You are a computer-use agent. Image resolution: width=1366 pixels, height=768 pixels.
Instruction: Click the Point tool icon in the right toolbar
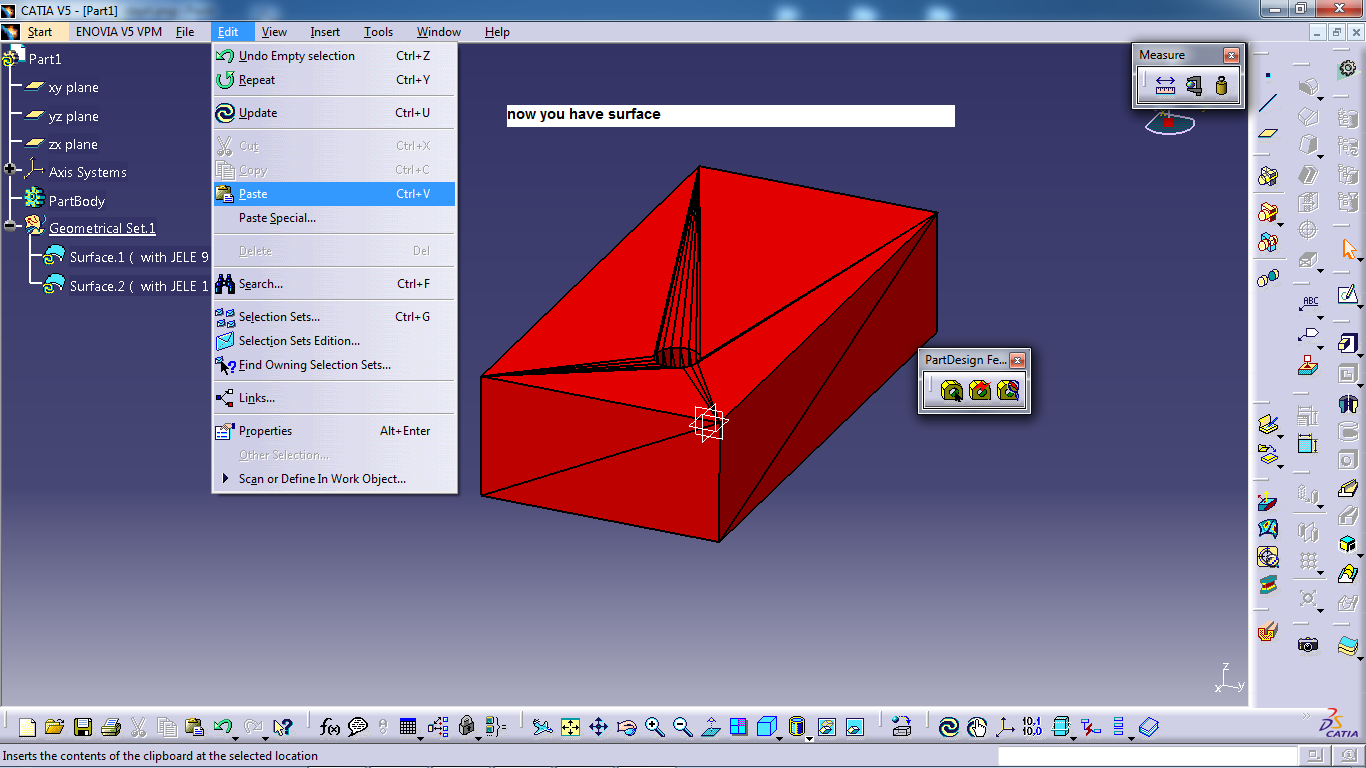1268,75
